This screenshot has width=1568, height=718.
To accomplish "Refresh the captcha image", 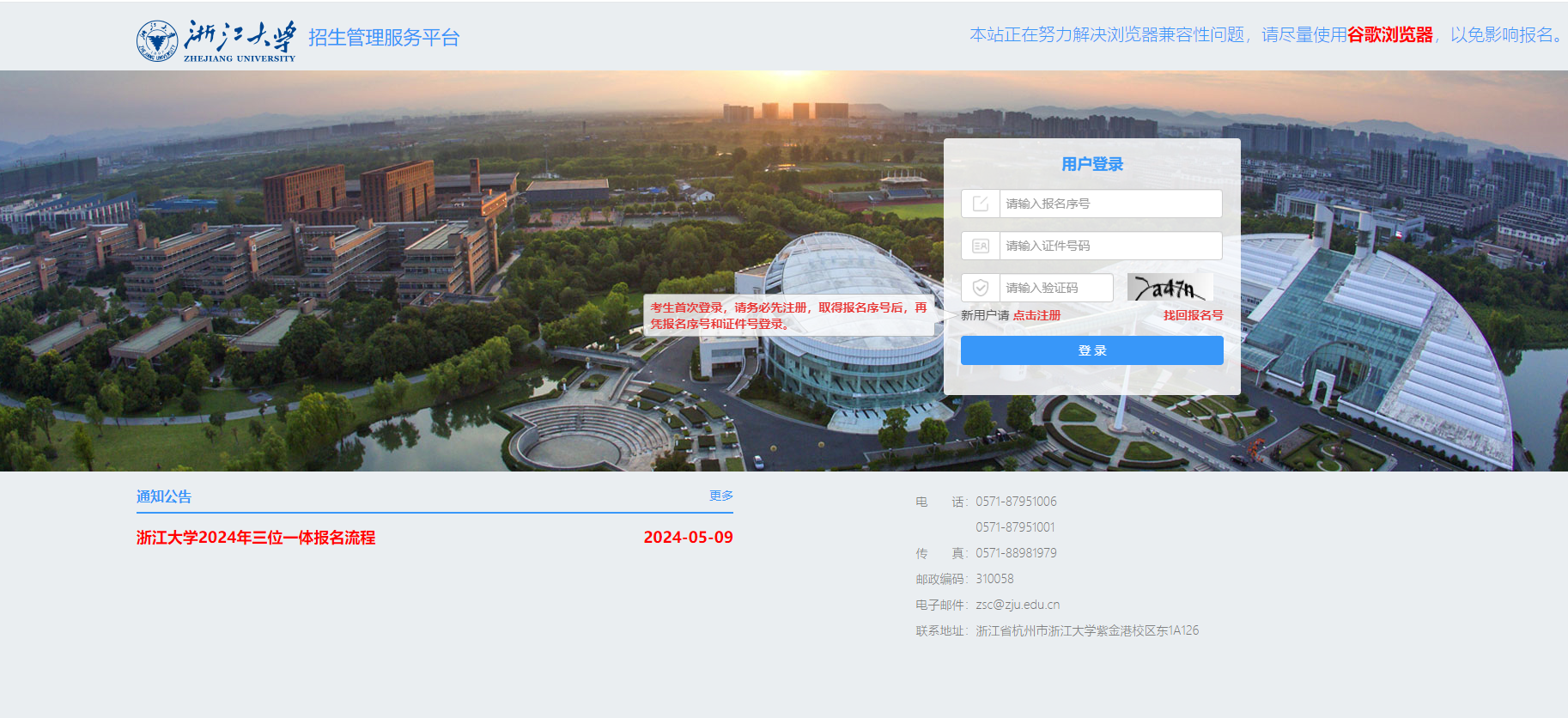I will (x=1170, y=288).
